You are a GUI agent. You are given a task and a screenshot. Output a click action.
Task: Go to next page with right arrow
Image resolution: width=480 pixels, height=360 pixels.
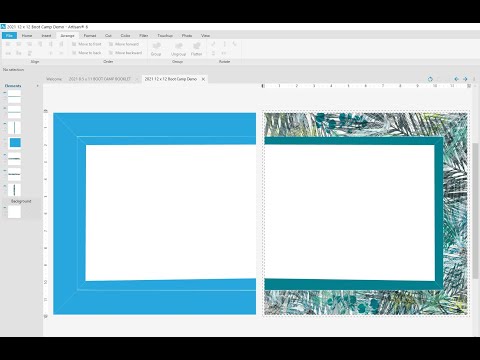pyautogui.click(x=465, y=79)
